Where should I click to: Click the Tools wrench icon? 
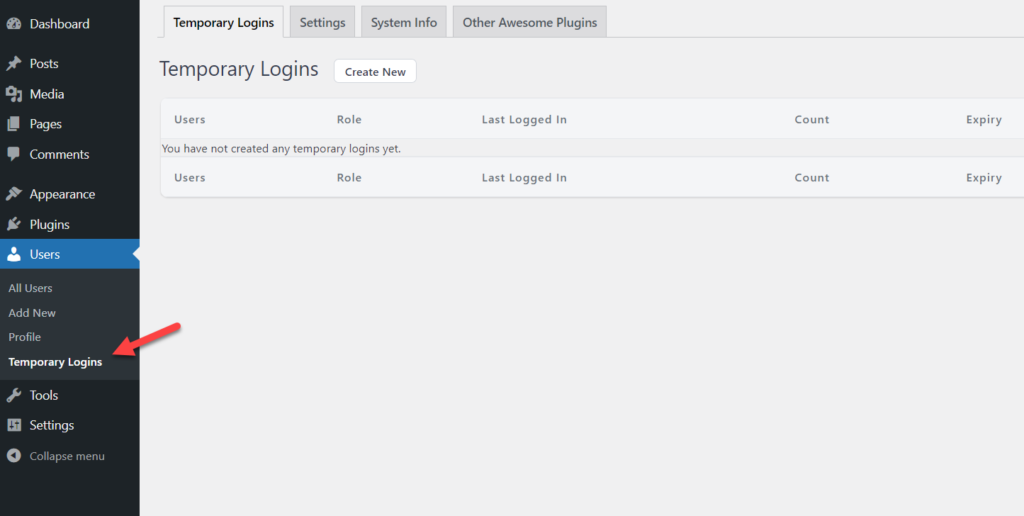click(14, 395)
